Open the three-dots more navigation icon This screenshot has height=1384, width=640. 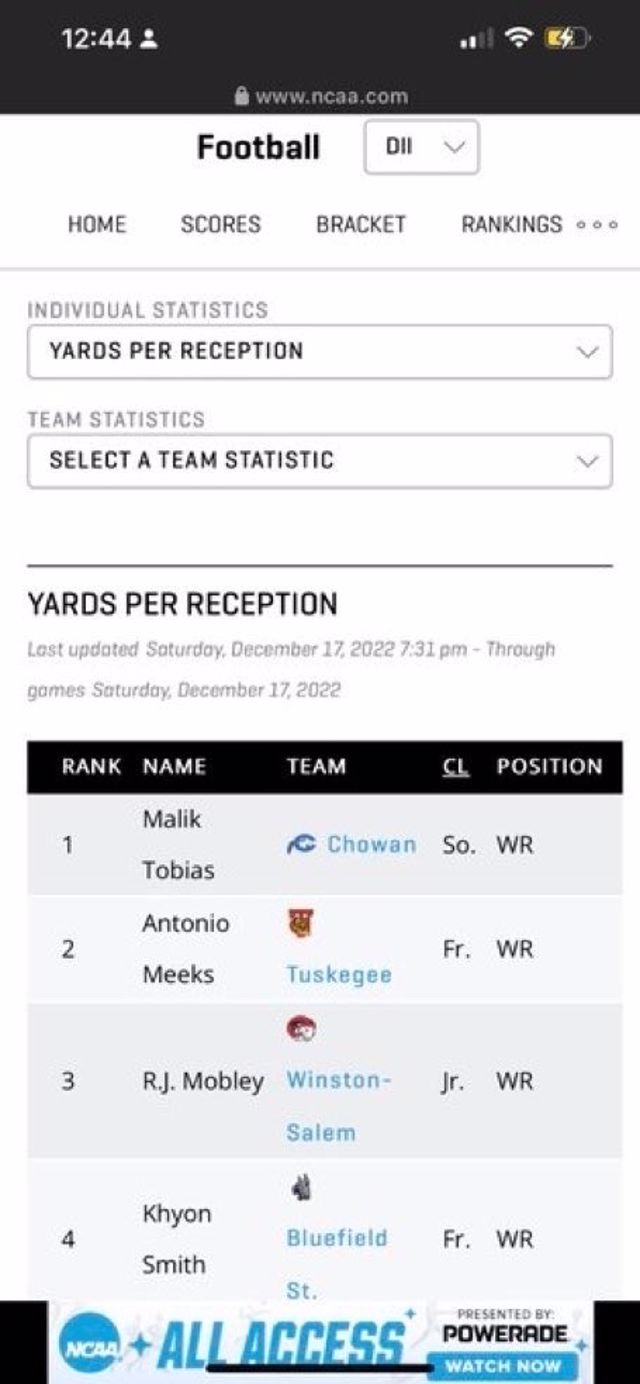click(596, 225)
